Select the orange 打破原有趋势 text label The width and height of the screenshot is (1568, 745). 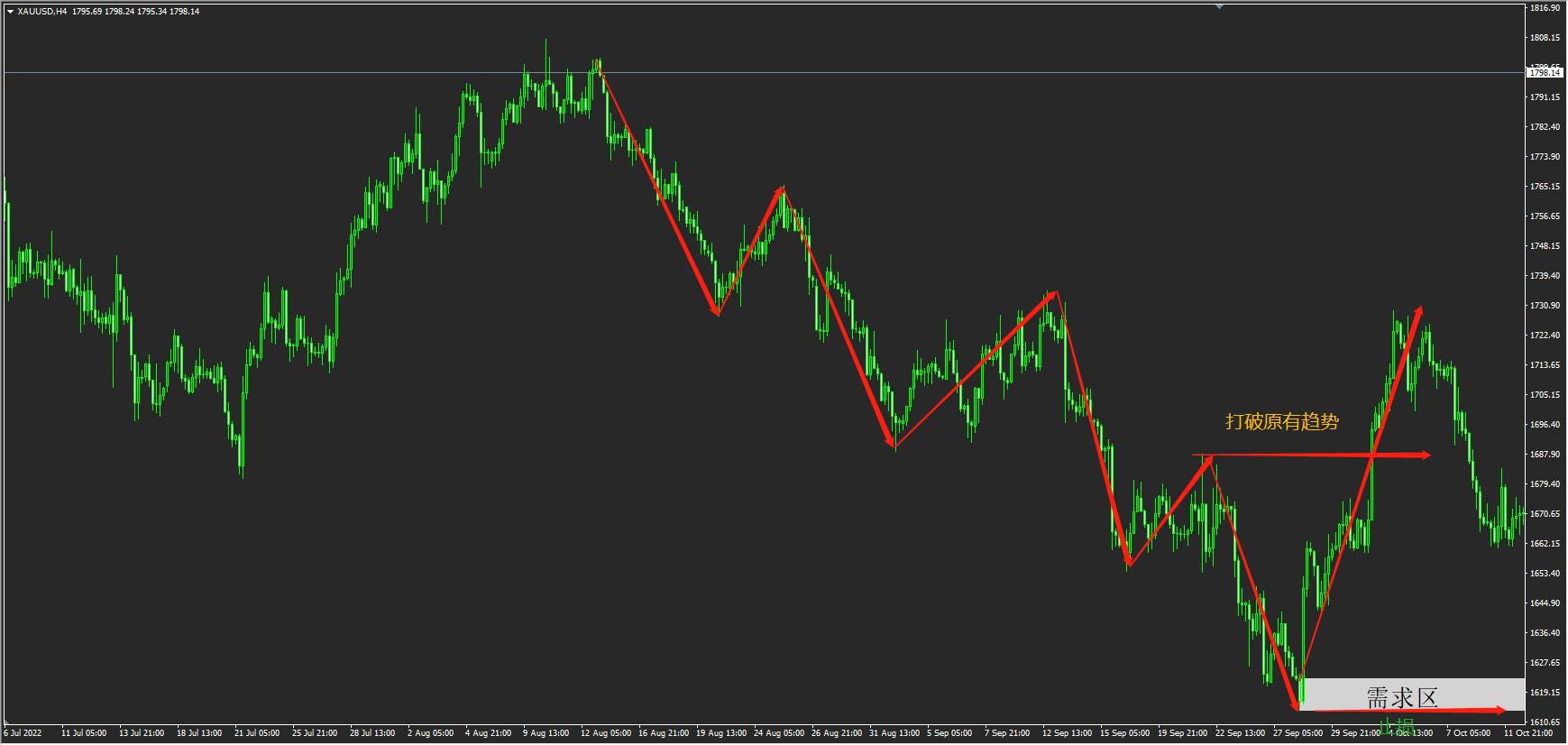click(1281, 421)
